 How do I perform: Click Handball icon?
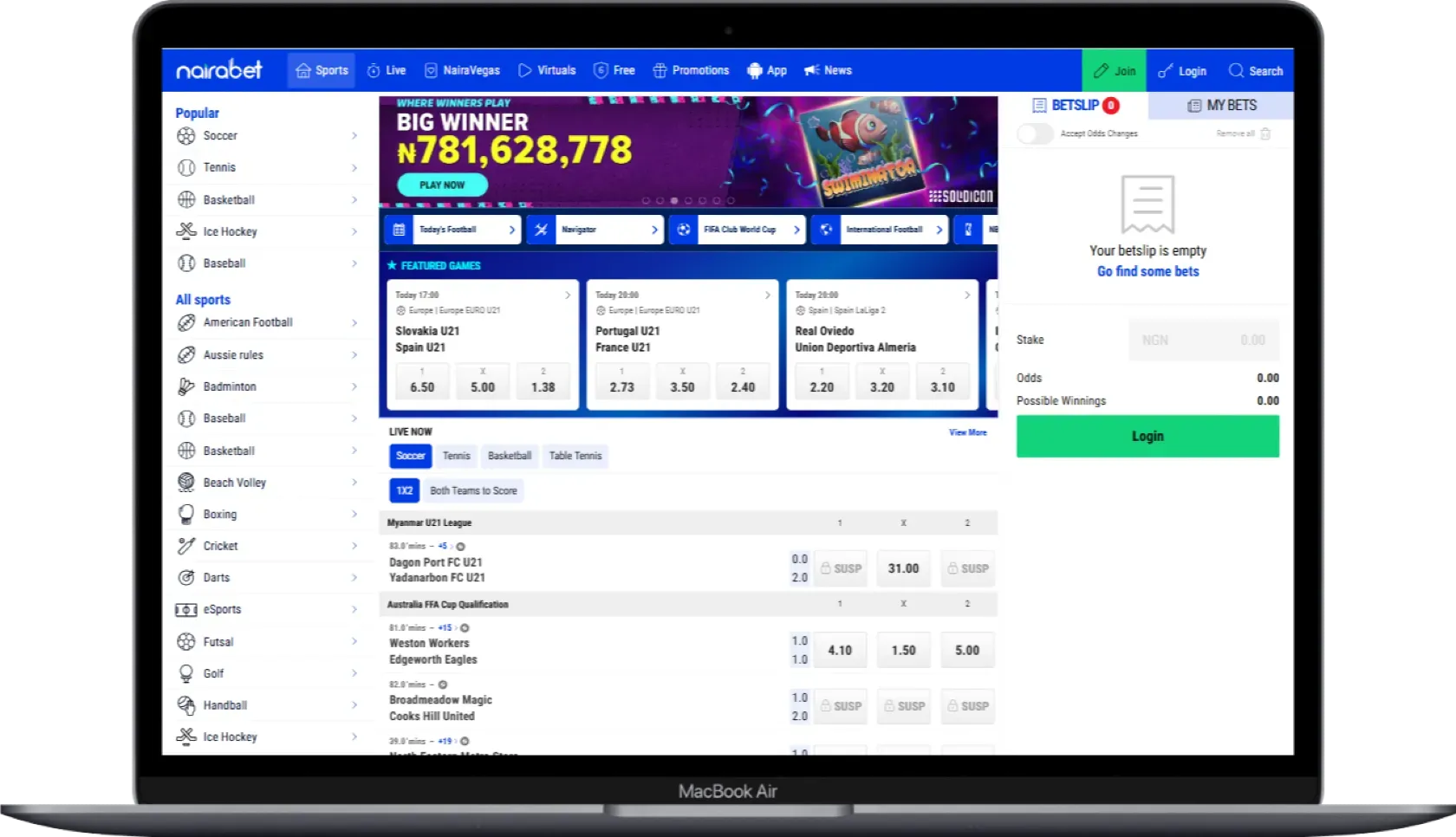(185, 705)
